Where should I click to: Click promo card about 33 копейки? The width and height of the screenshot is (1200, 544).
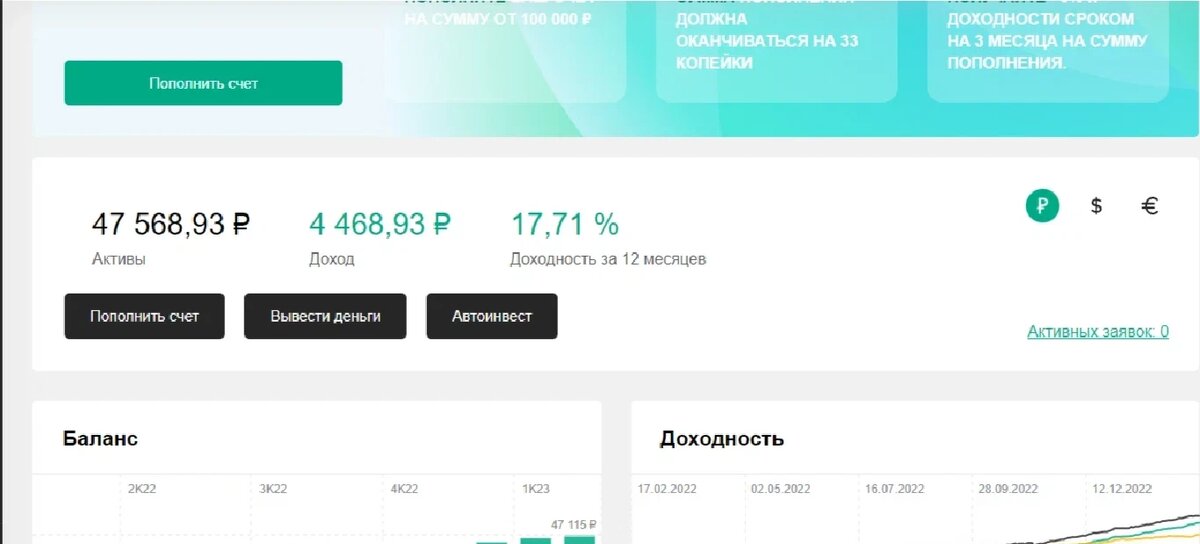776,50
